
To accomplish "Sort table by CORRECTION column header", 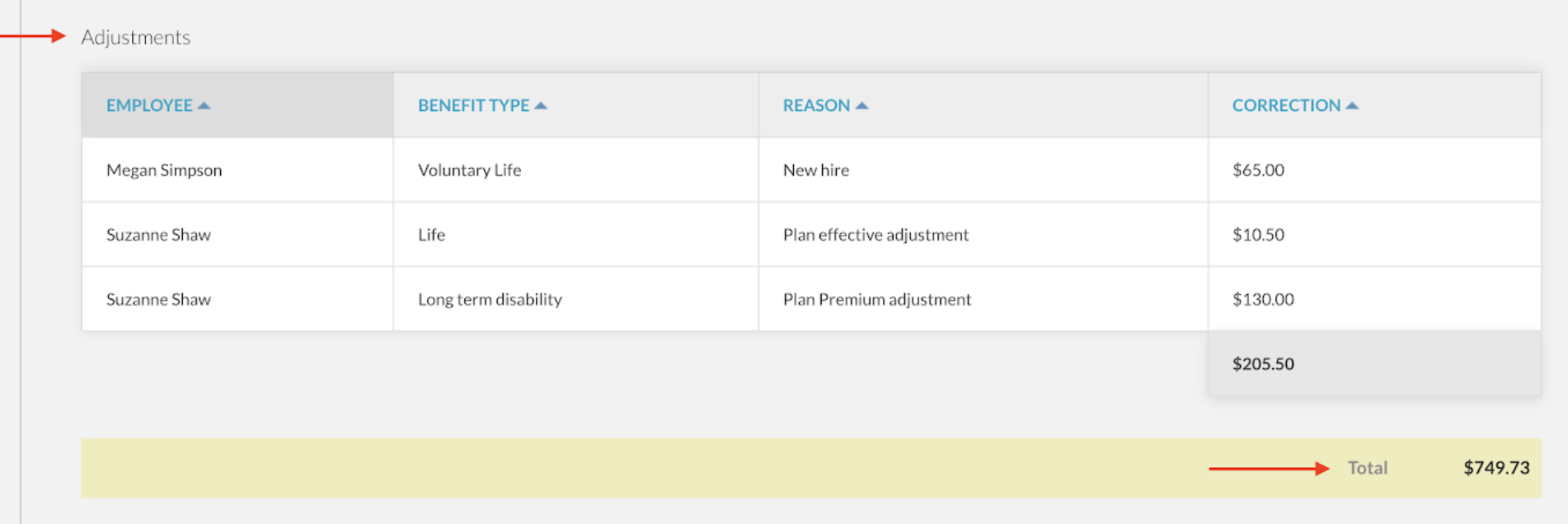I will pyautogui.click(x=1286, y=105).
